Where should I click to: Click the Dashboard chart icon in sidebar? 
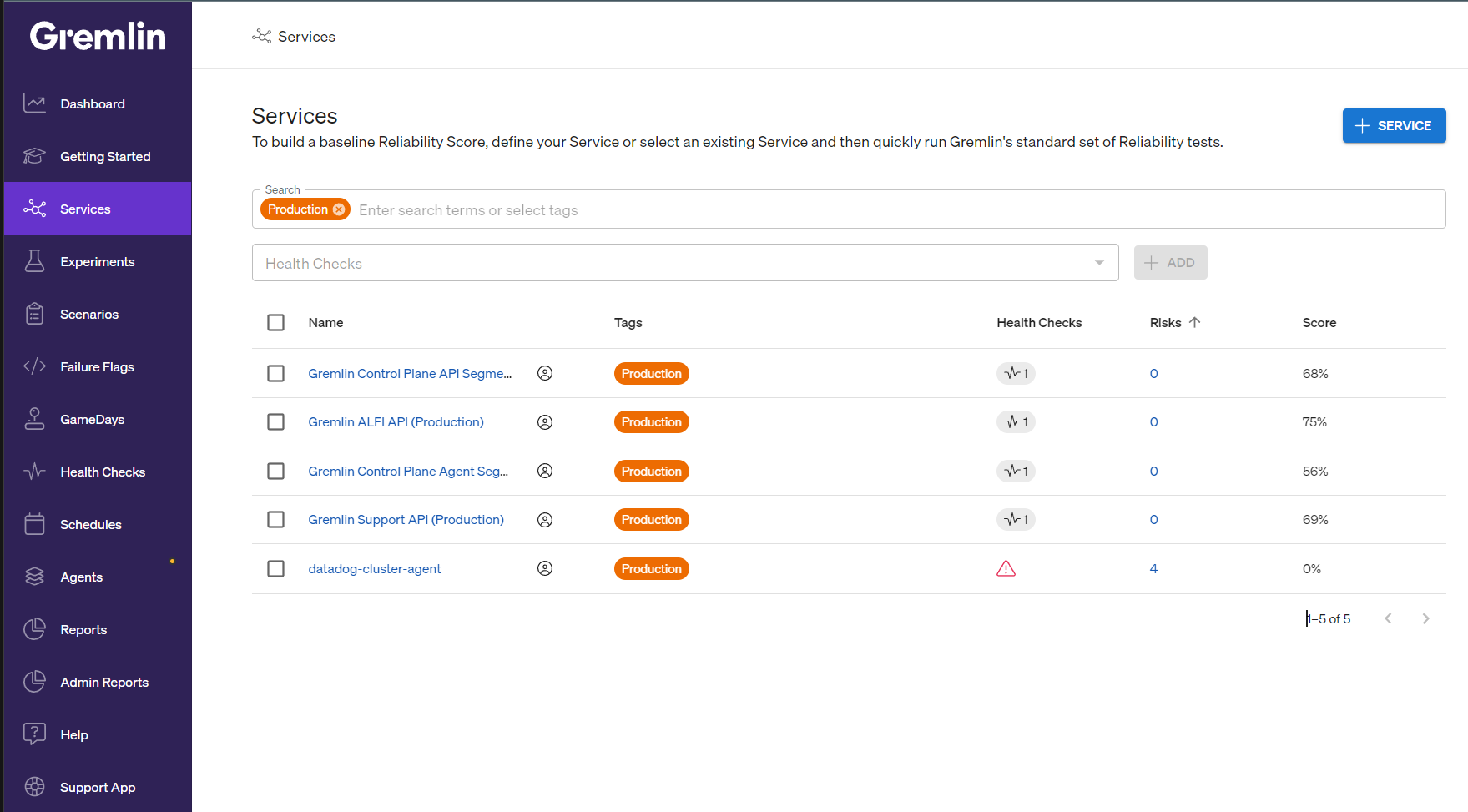(x=34, y=103)
